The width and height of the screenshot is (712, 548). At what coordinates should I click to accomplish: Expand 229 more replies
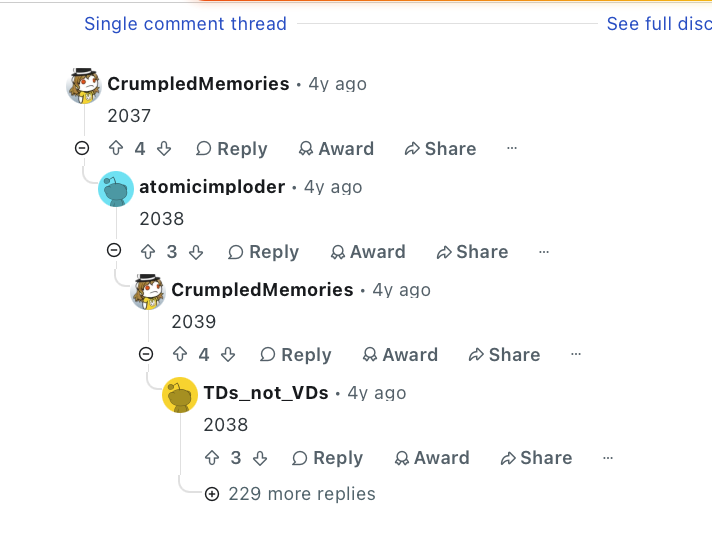[x=291, y=494]
